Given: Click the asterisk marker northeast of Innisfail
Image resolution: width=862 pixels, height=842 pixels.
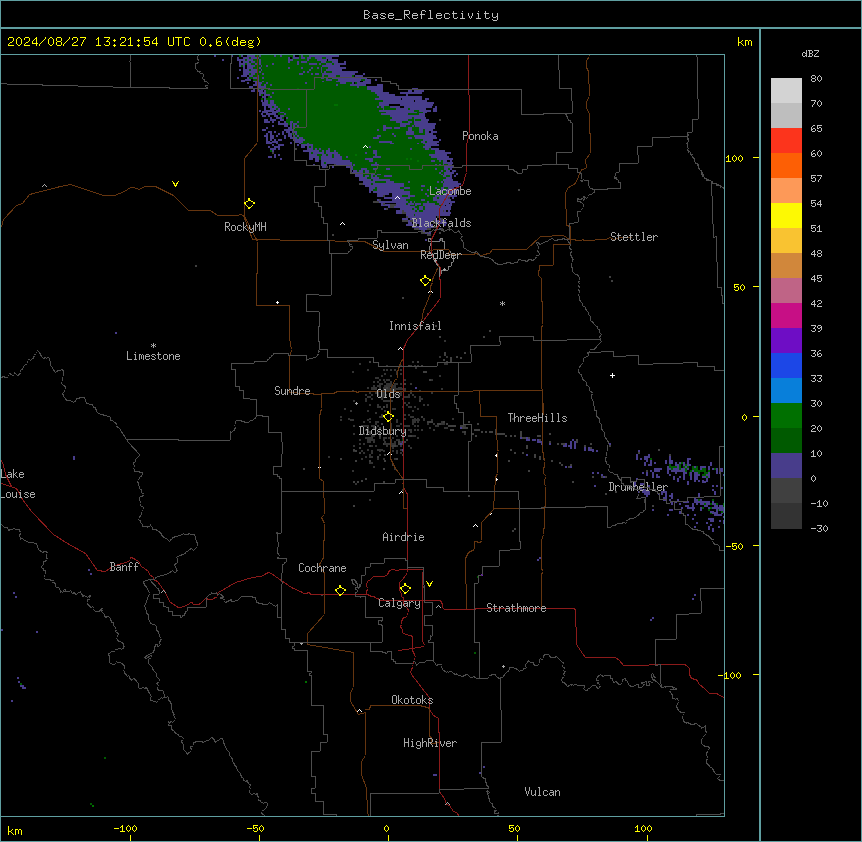Looking at the screenshot, I should [x=502, y=303].
